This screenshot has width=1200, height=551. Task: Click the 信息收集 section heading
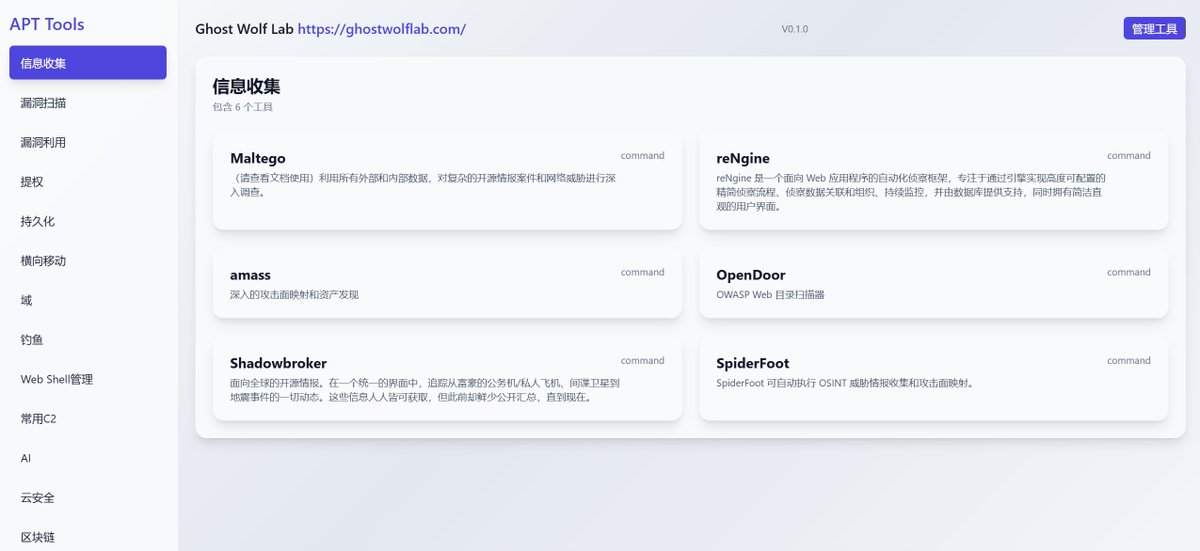247,86
